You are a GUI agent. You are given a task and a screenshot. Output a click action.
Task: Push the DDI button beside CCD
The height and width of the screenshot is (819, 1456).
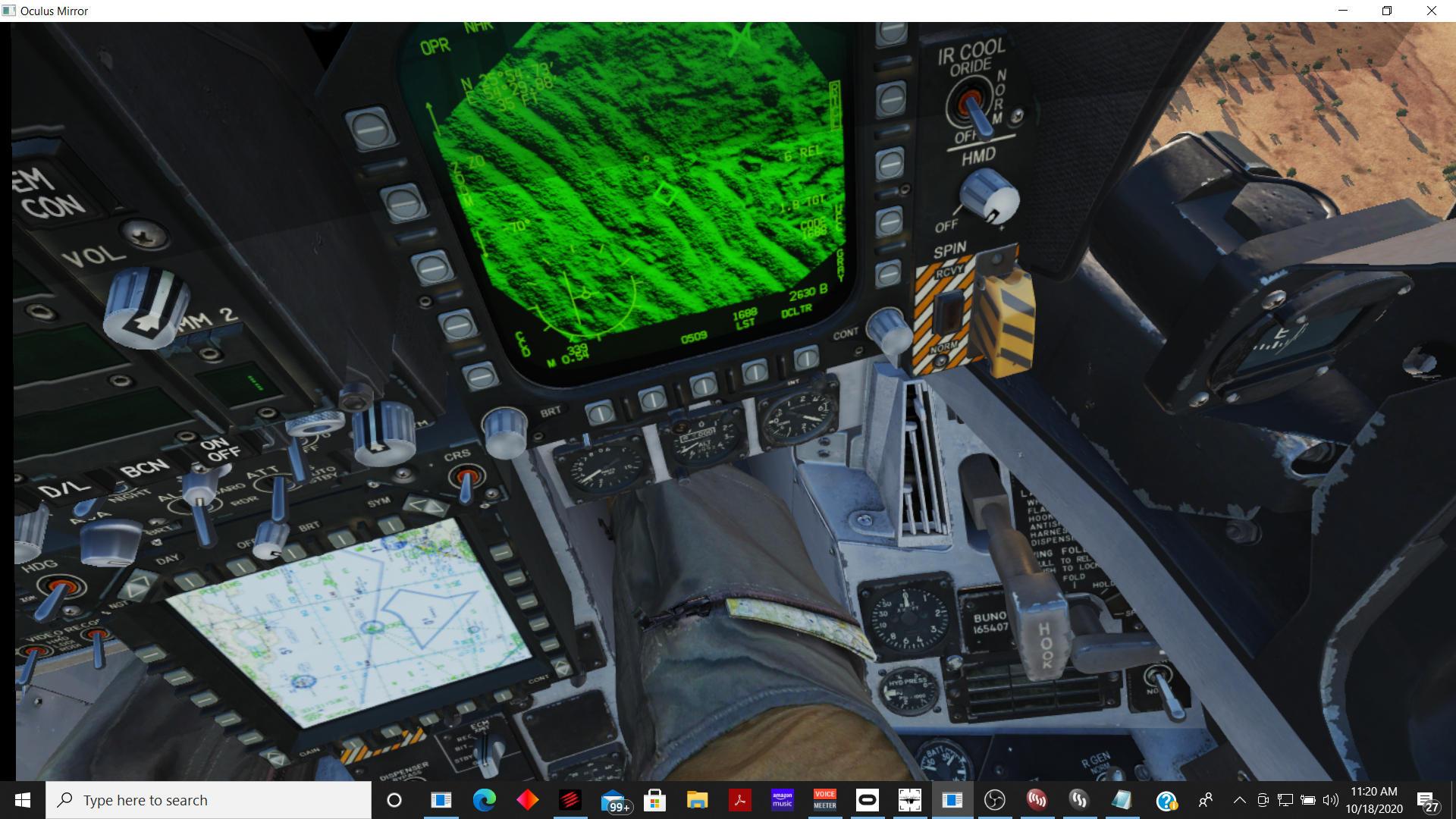point(480,375)
